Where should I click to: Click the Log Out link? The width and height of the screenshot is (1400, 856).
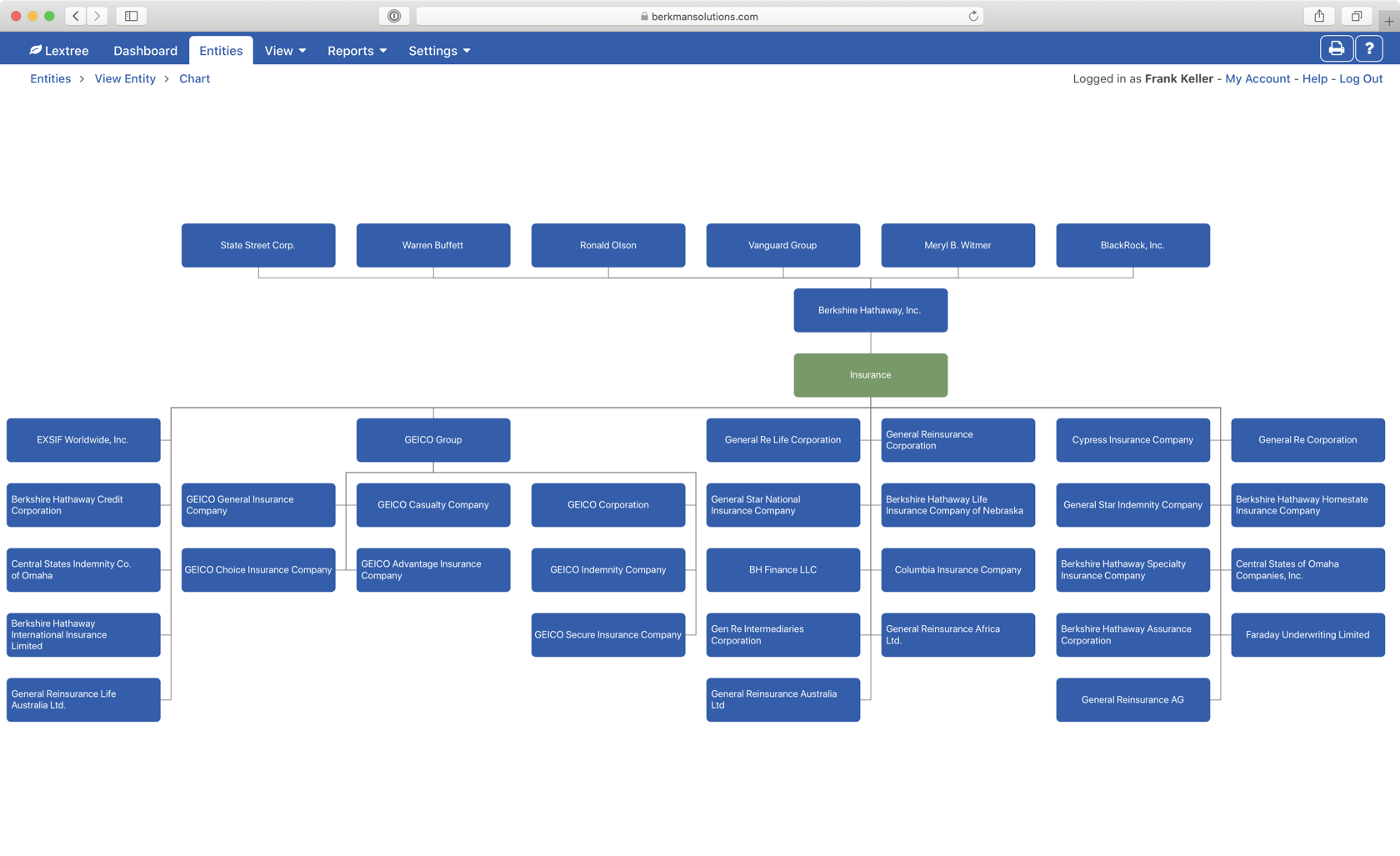pyautogui.click(x=1361, y=78)
